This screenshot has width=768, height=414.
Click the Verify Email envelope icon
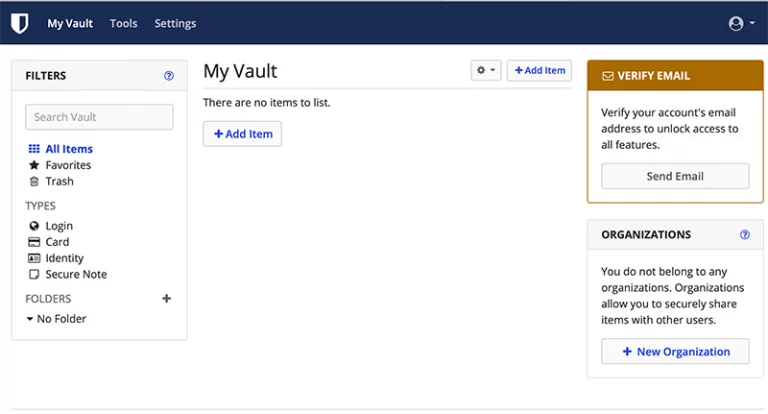point(607,76)
